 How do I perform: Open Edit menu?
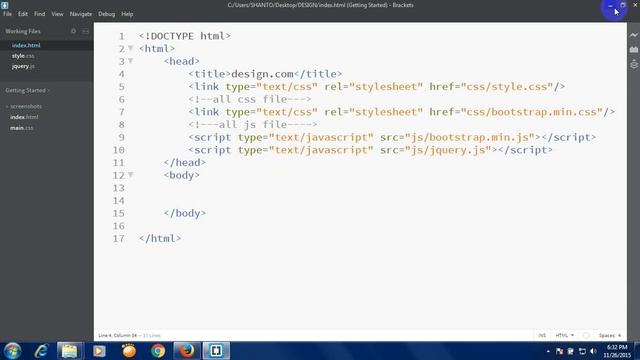[23, 14]
